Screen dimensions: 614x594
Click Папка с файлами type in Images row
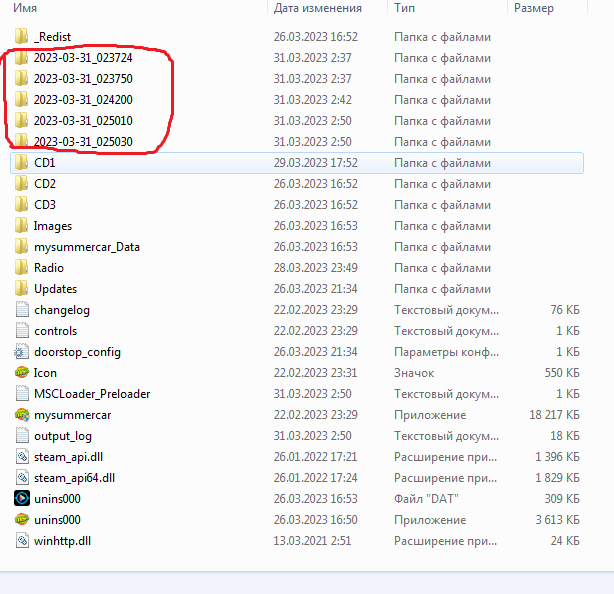pos(442,226)
